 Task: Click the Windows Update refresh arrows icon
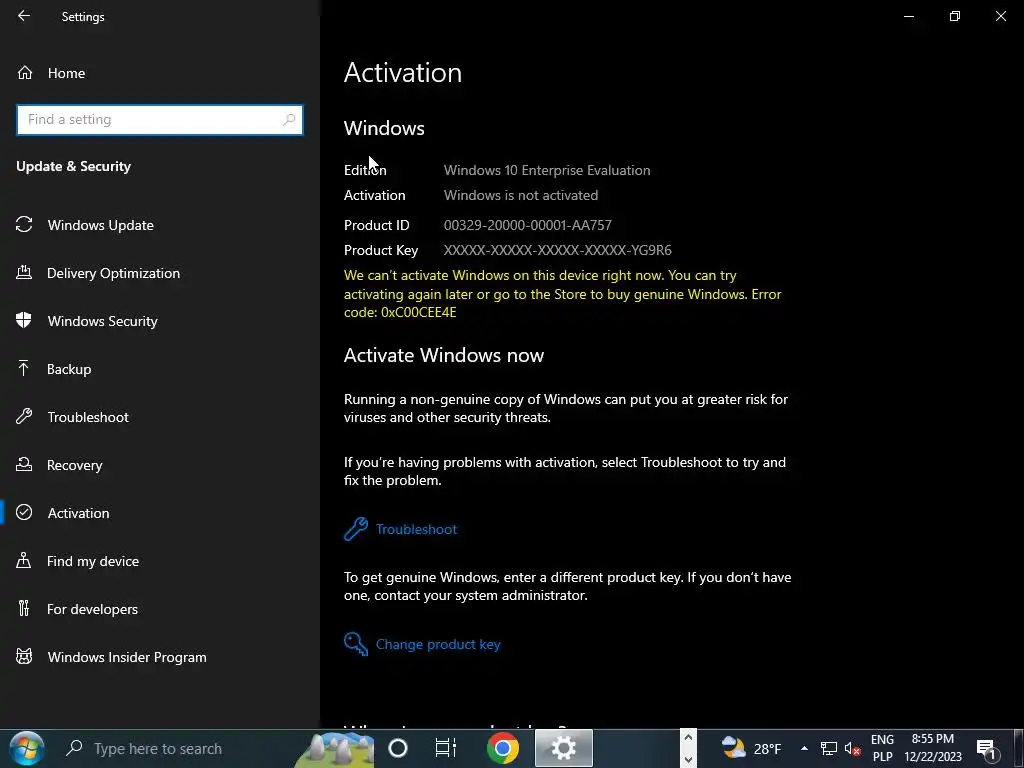point(24,225)
